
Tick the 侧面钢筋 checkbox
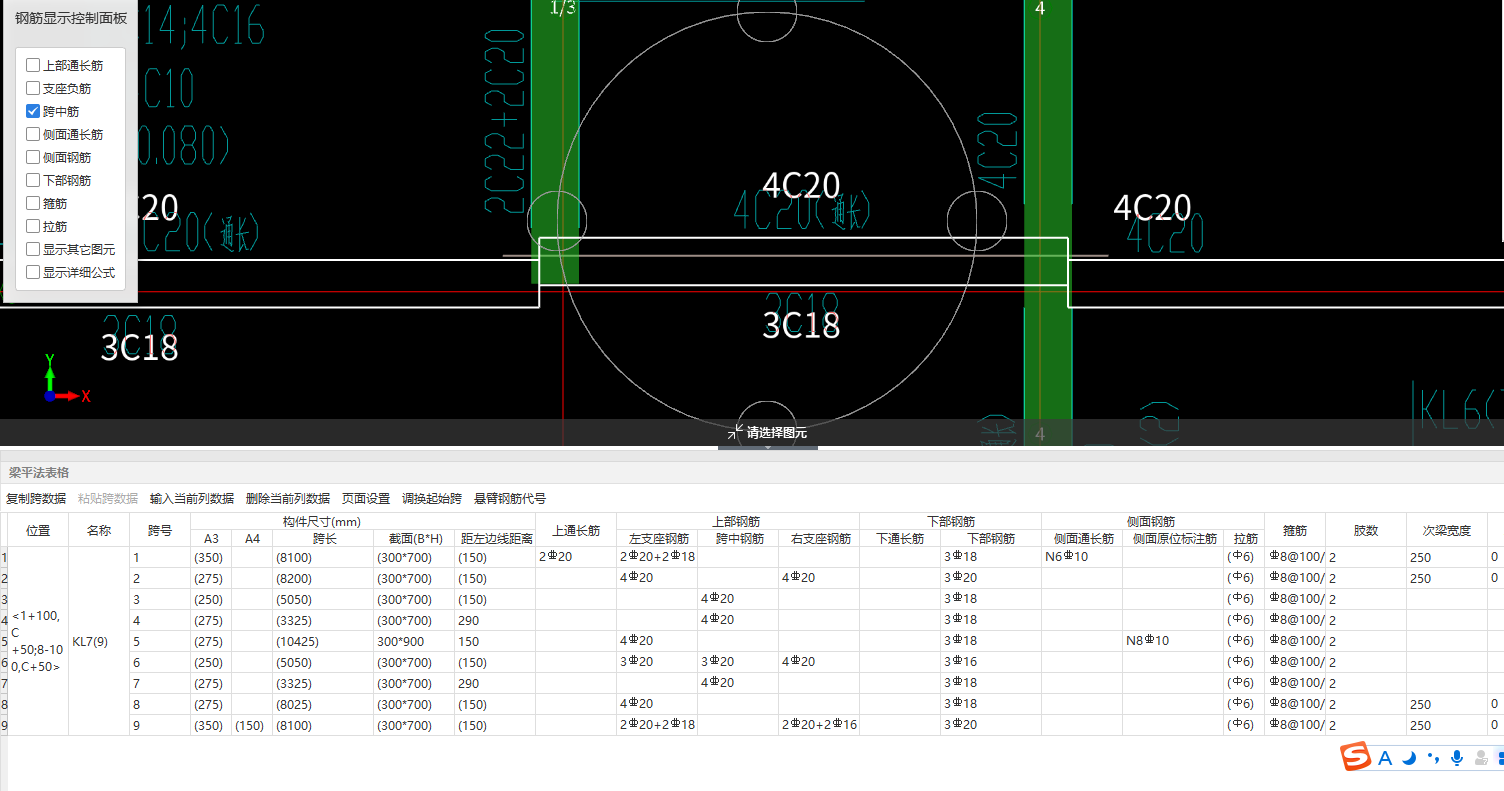(33, 157)
